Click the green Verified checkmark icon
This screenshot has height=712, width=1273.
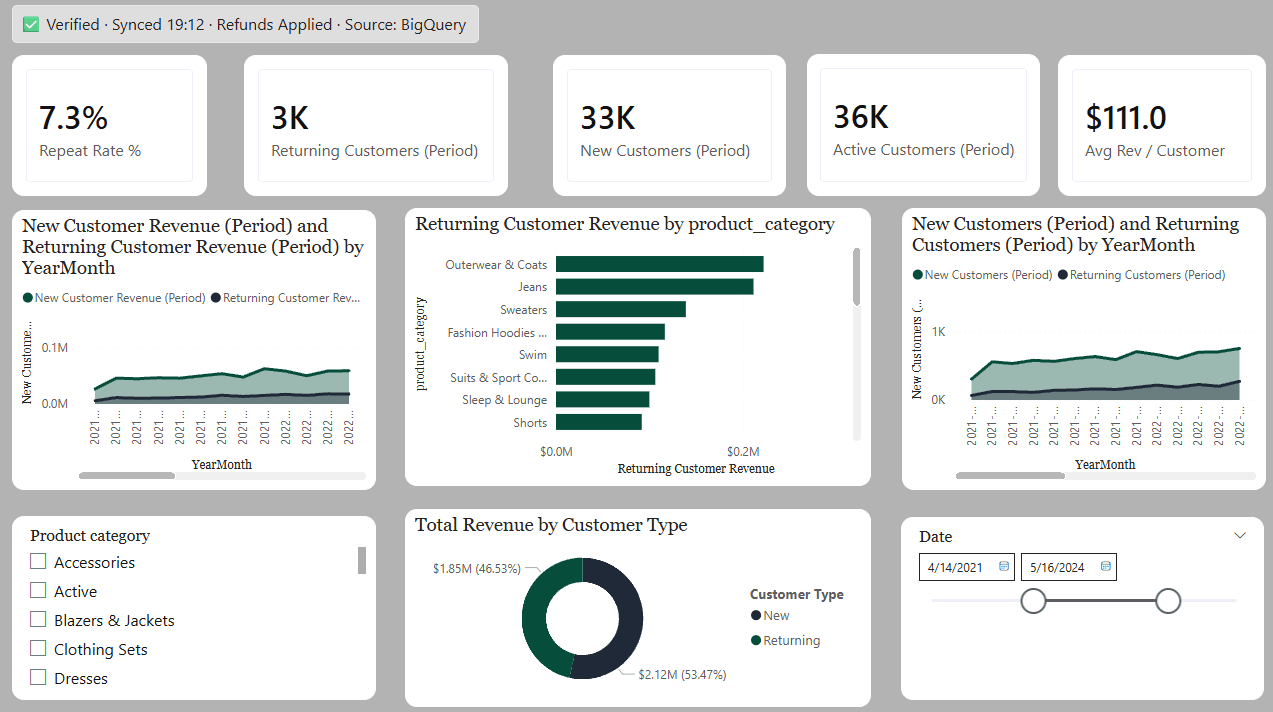[x=31, y=25]
